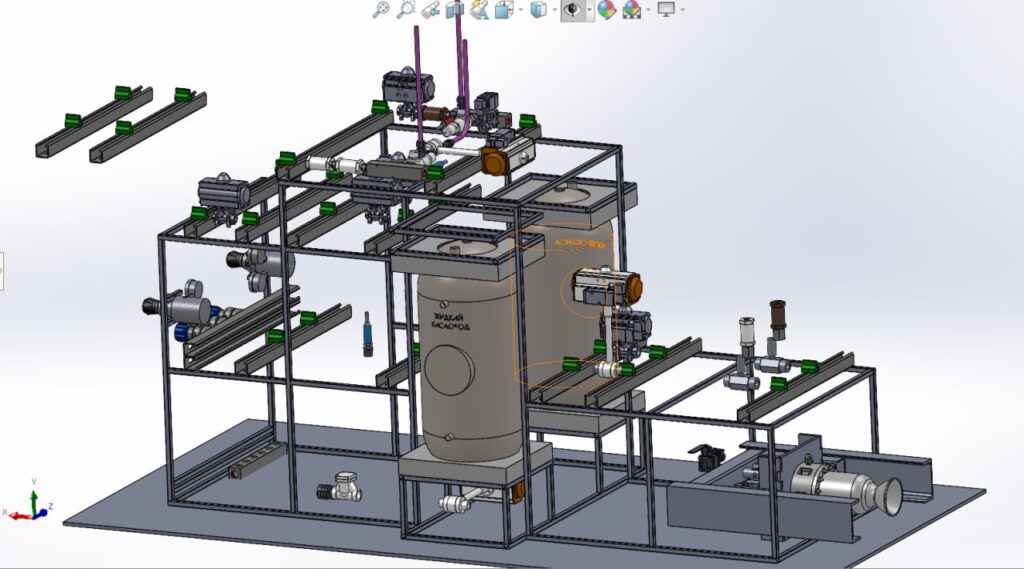Toggle Hide/Show Items eye icon
1024x569 pixels.
572,10
